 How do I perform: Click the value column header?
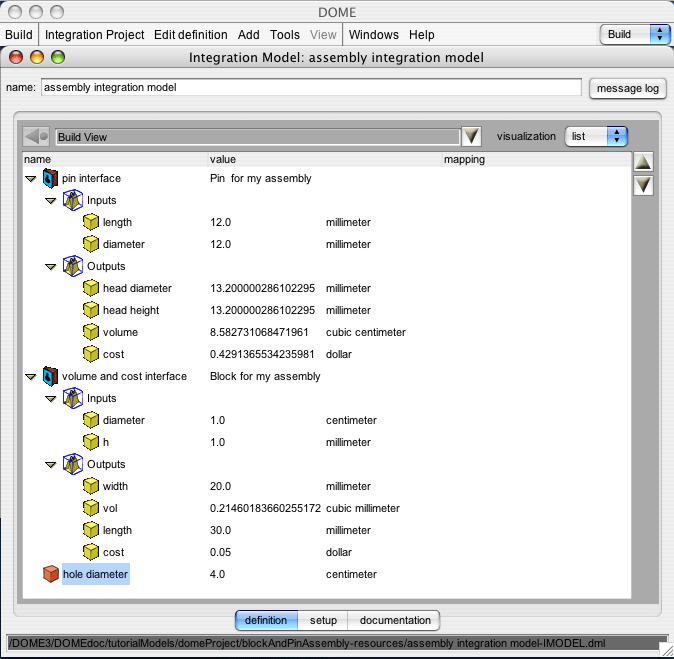click(325, 159)
